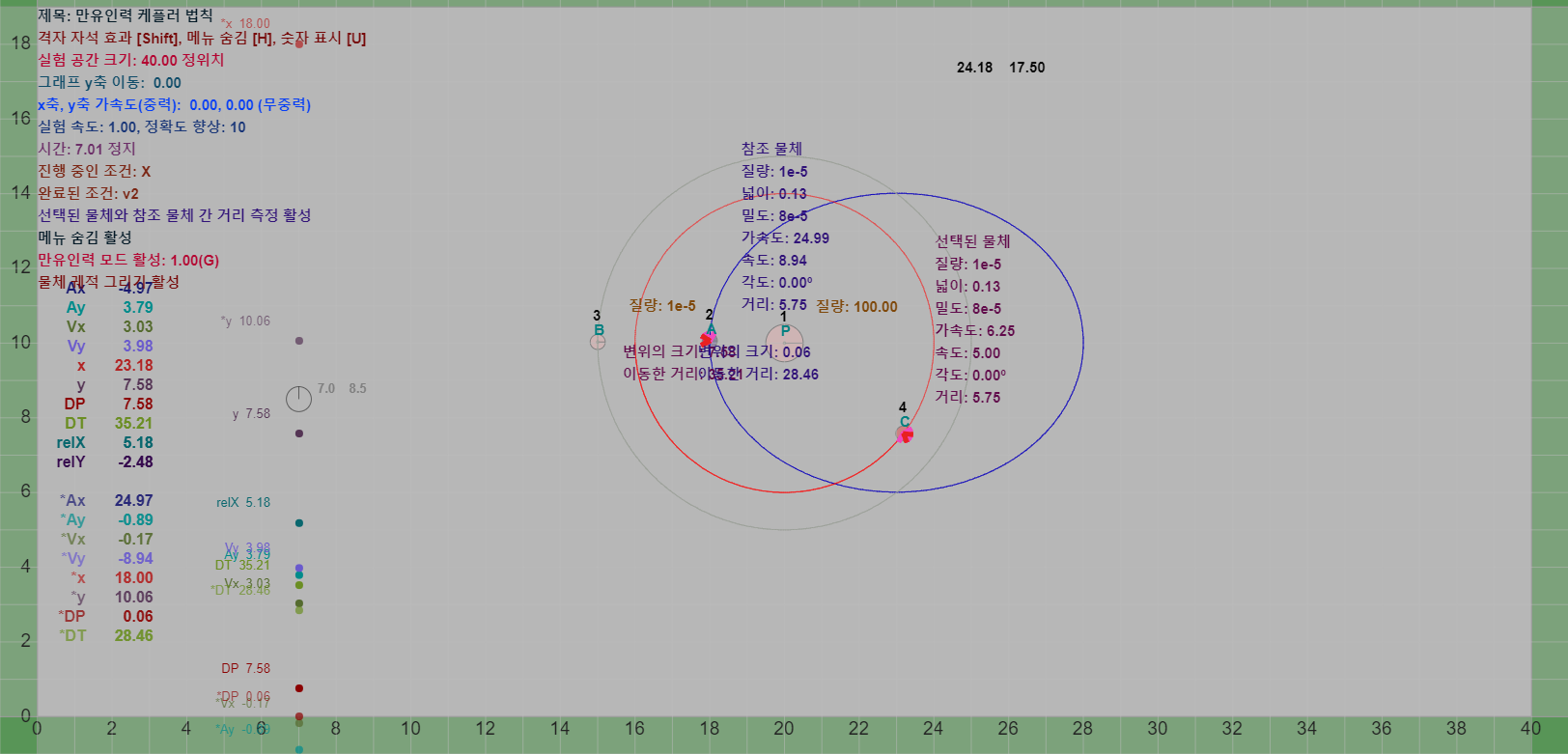
Task: Click the graph dot labeled *x 18.00
Action: [299, 43]
